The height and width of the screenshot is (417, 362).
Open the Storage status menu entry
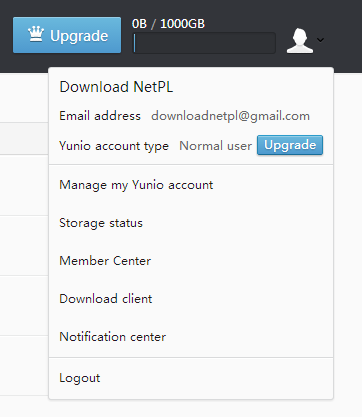click(101, 223)
